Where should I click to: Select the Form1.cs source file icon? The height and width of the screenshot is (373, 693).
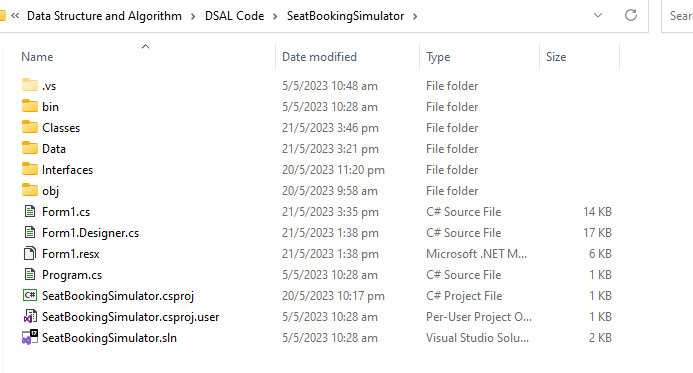coord(30,212)
